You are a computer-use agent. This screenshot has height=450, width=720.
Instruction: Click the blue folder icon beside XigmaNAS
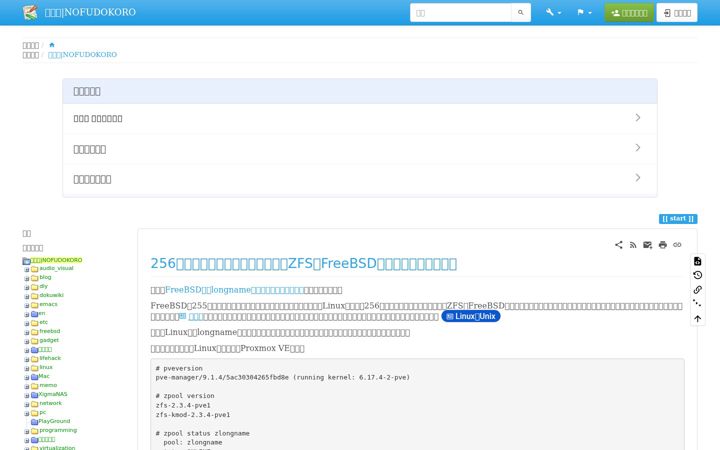click(x=34, y=395)
